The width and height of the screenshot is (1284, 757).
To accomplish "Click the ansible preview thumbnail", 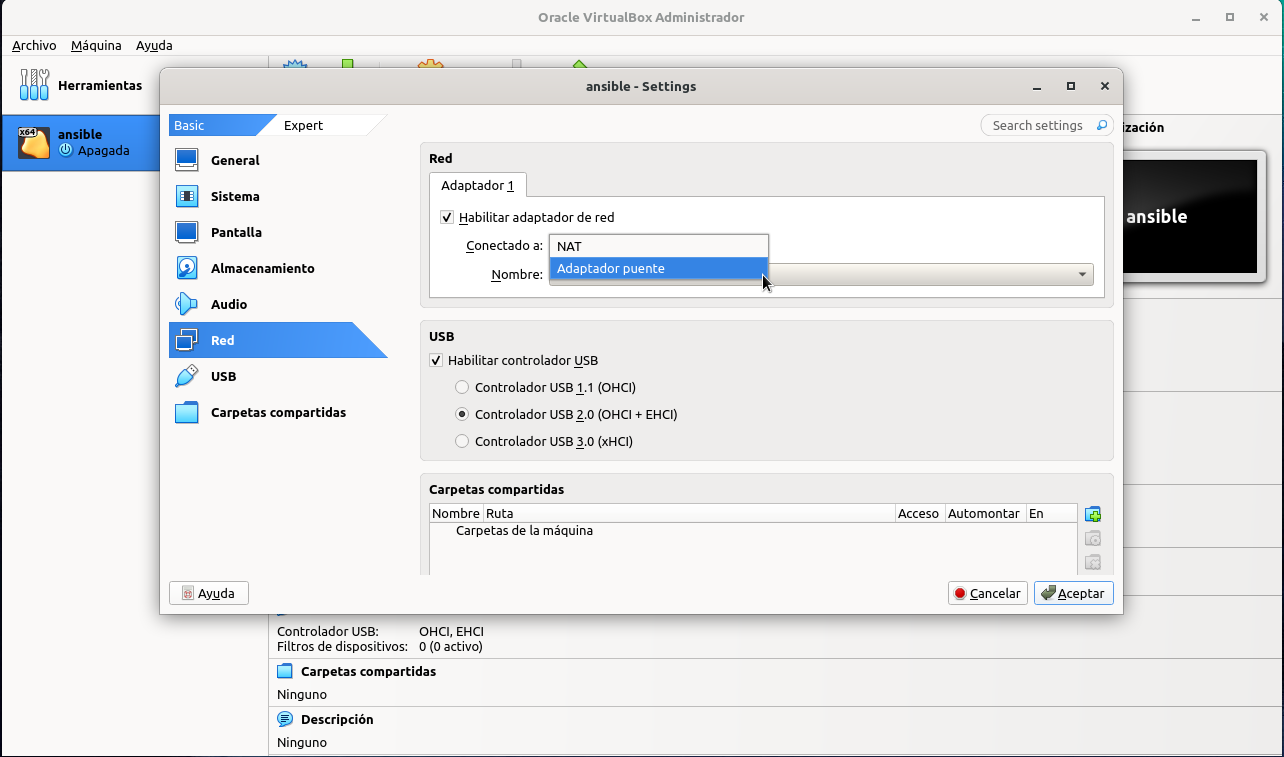I will [1190, 216].
